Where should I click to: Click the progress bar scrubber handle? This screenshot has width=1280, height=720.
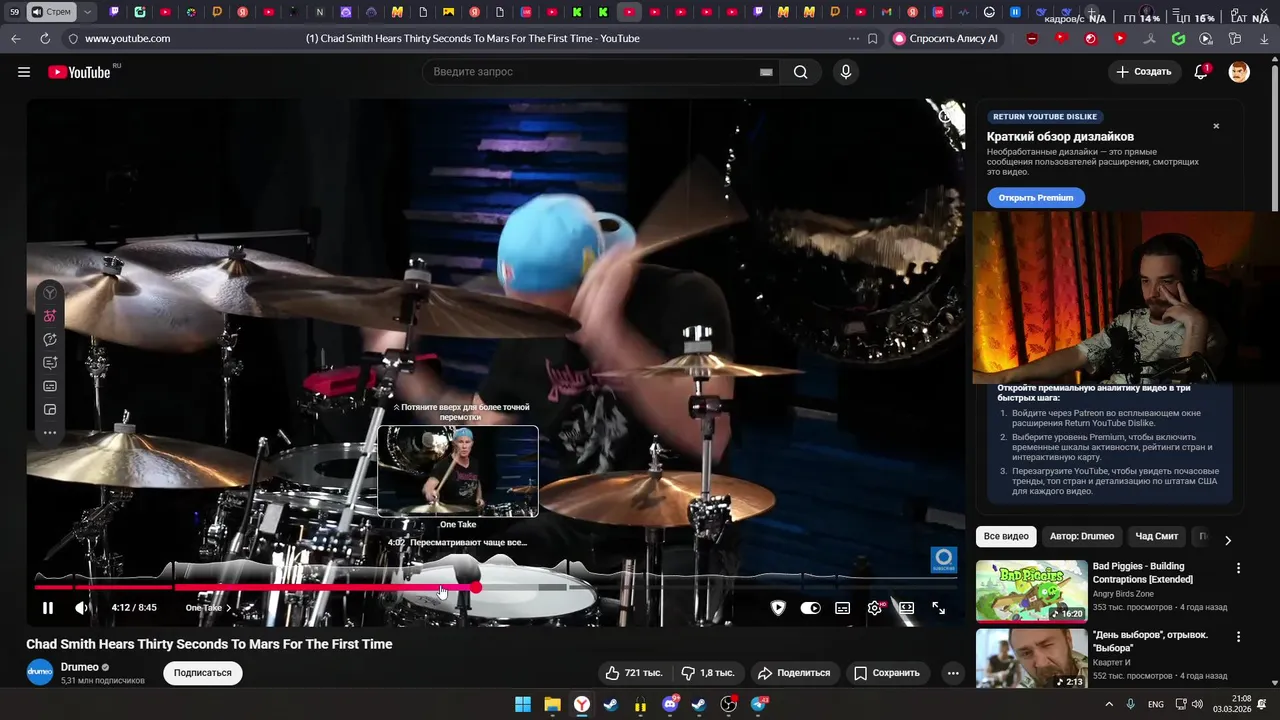pyautogui.click(x=476, y=587)
